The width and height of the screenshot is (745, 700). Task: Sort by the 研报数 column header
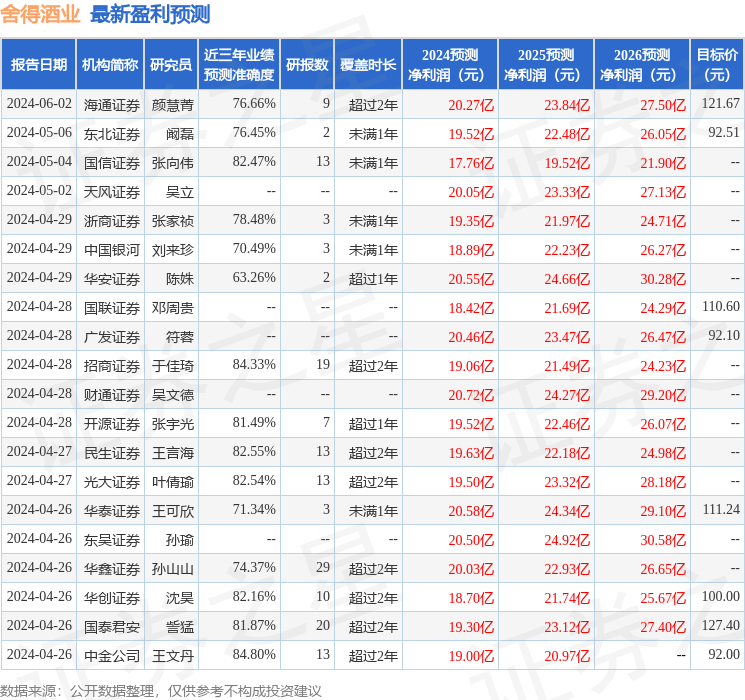pos(307,65)
